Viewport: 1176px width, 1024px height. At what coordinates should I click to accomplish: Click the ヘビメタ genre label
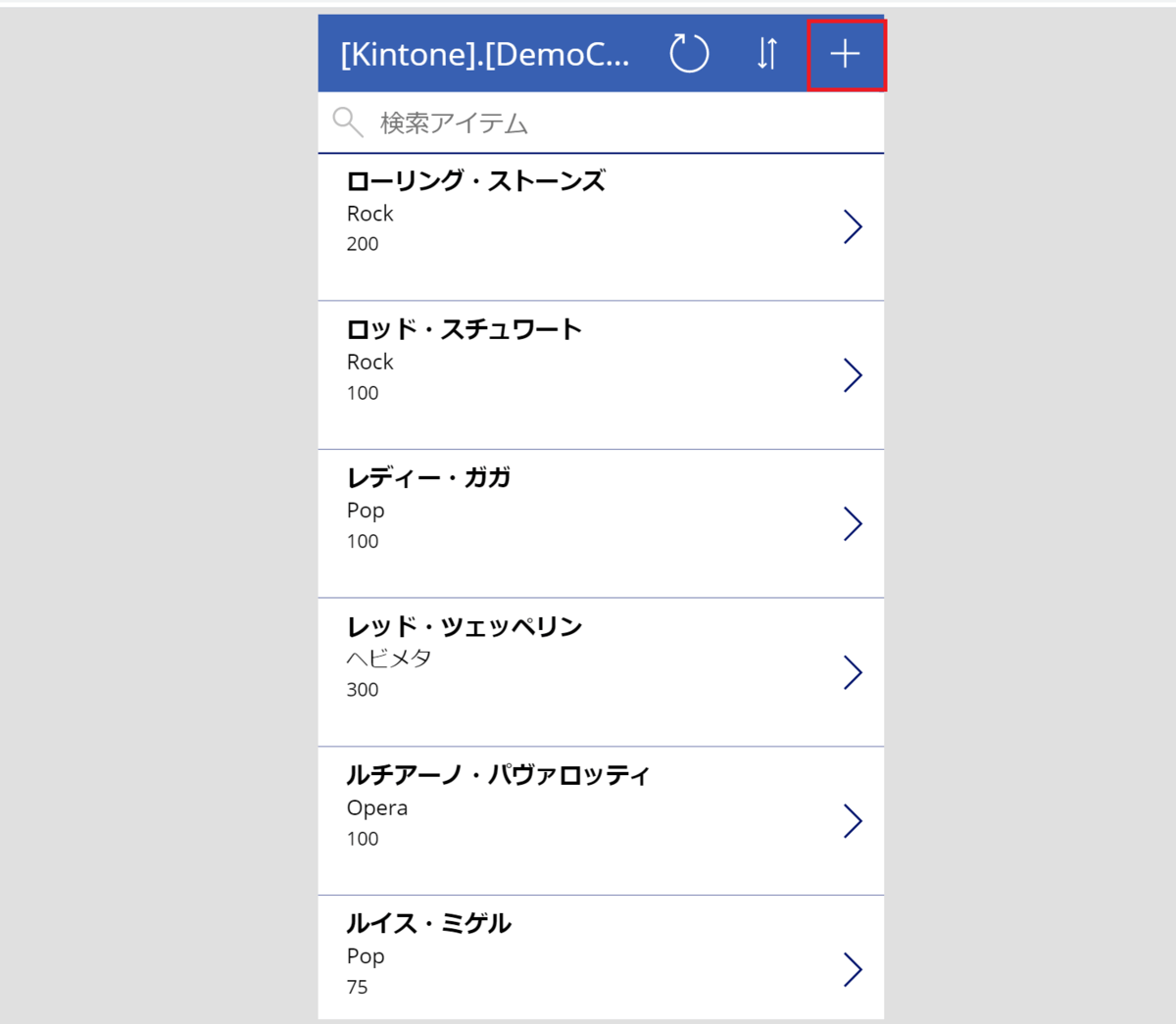389,658
